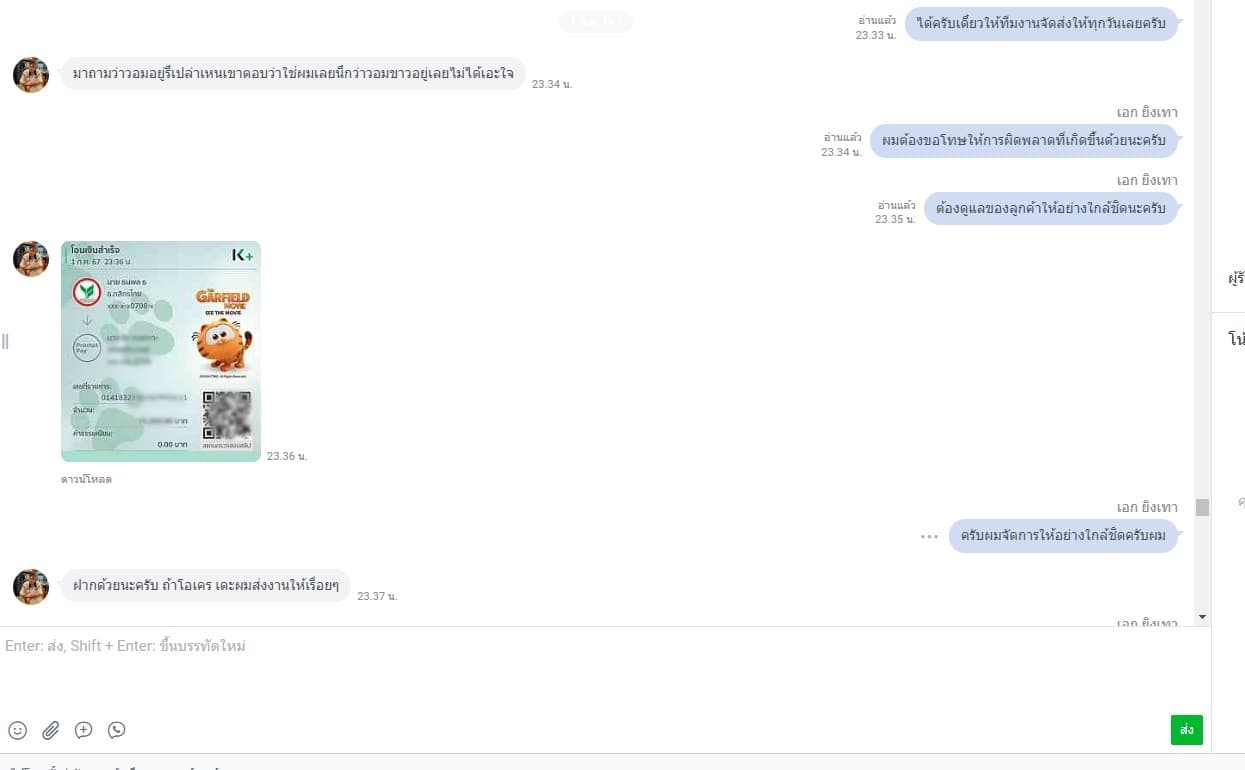Collapse the side panel using the left drag handle
Viewport: 1245px width, 770px height.
5,341
